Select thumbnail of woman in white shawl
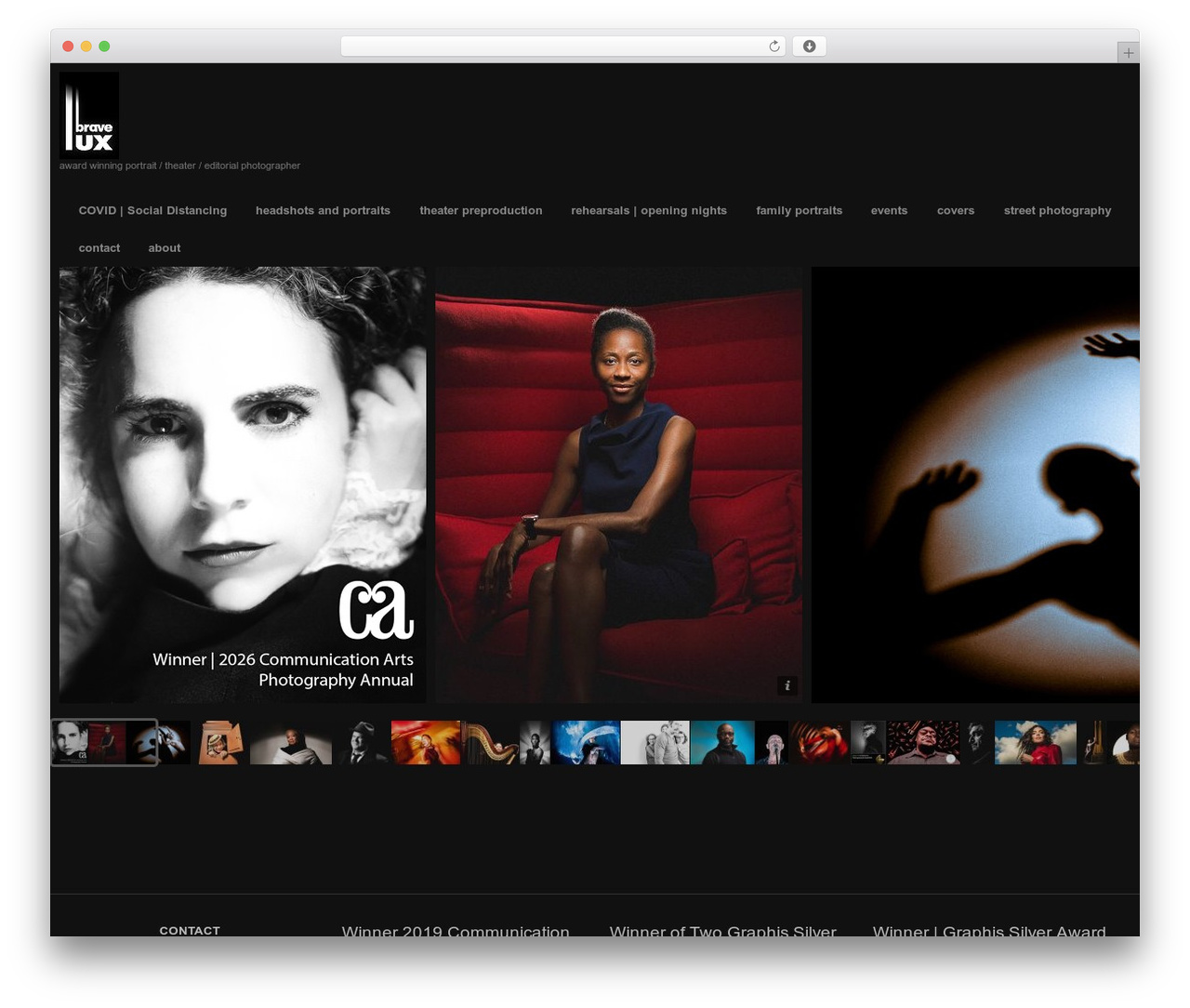 click(291, 742)
